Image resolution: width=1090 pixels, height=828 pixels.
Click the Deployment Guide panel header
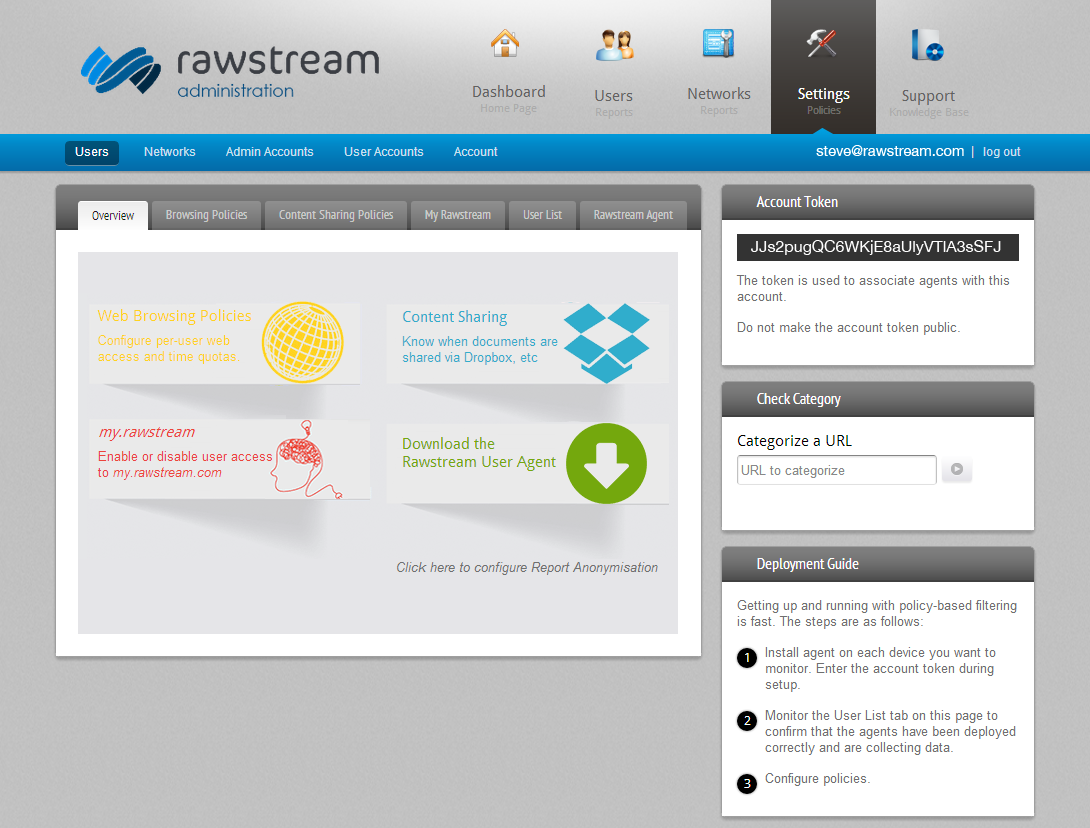click(877, 564)
